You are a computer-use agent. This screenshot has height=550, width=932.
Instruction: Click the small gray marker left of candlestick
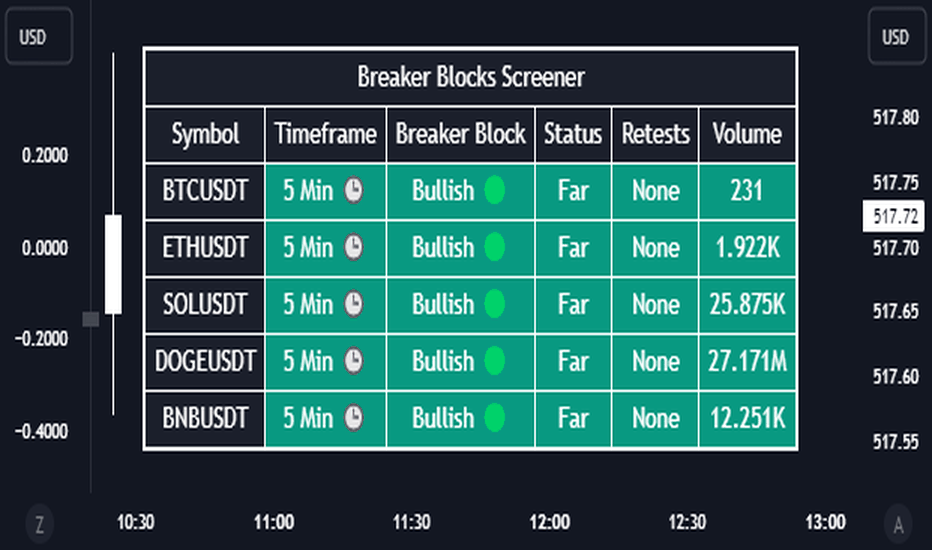click(91, 319)
